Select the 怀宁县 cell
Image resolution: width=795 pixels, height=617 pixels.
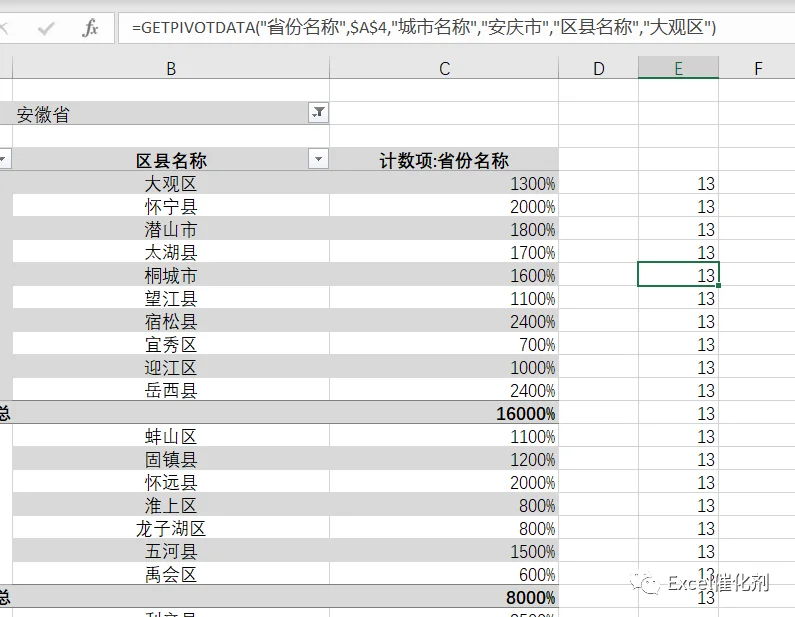171,206
